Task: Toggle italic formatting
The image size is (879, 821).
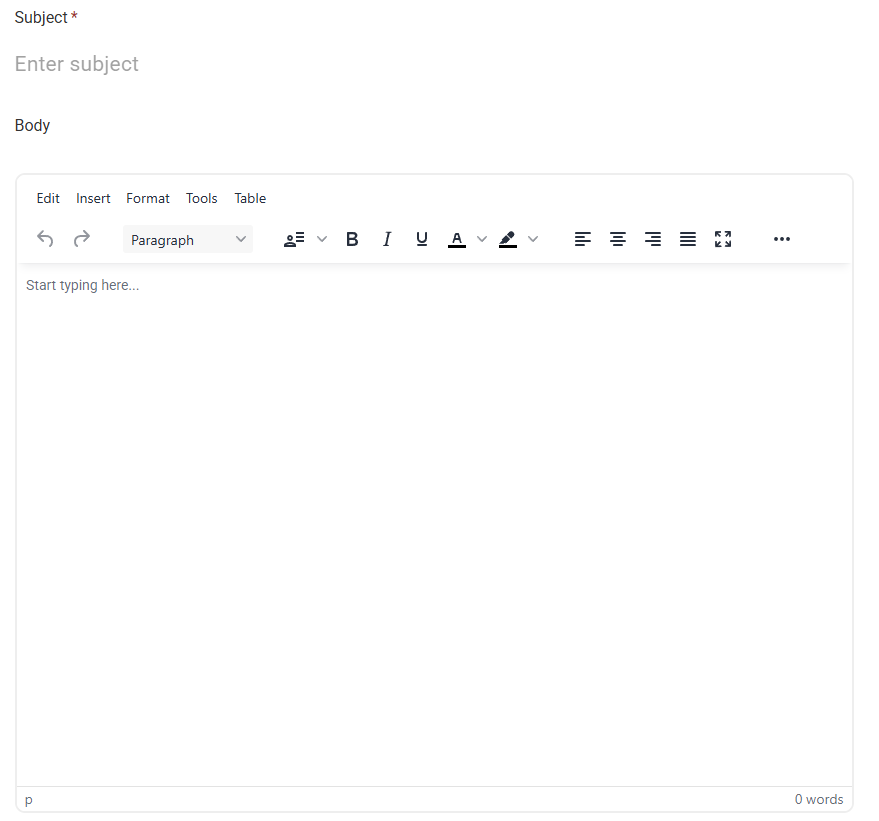Action: pyautogui.click(x=387, y=239)
